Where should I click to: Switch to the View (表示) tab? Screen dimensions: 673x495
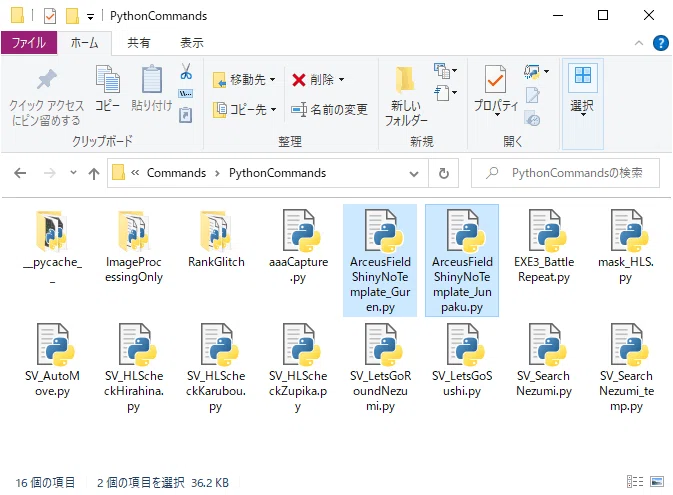(x=191, y=43)
